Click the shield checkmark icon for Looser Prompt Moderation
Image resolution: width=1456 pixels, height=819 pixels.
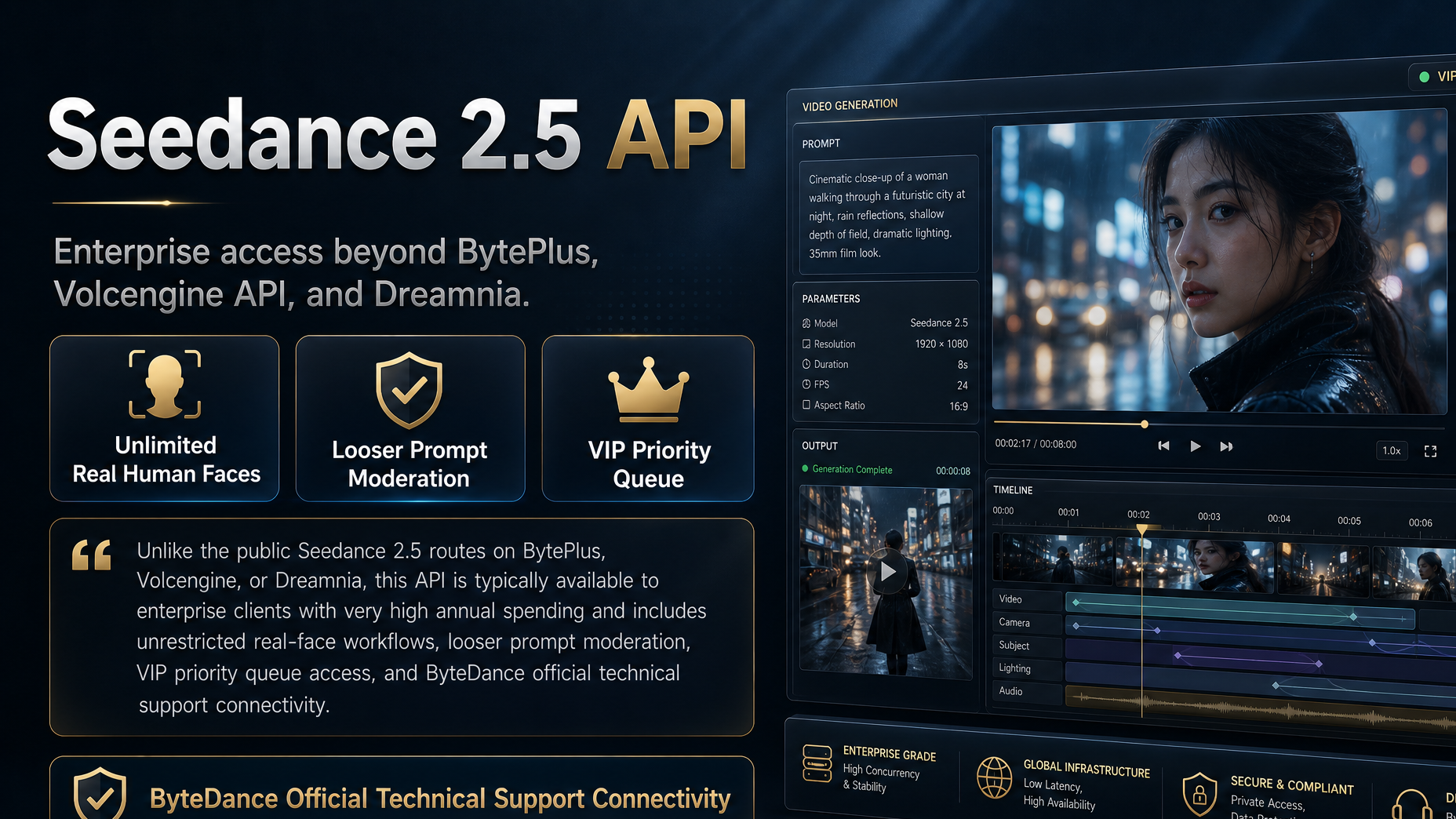[409, 390]
